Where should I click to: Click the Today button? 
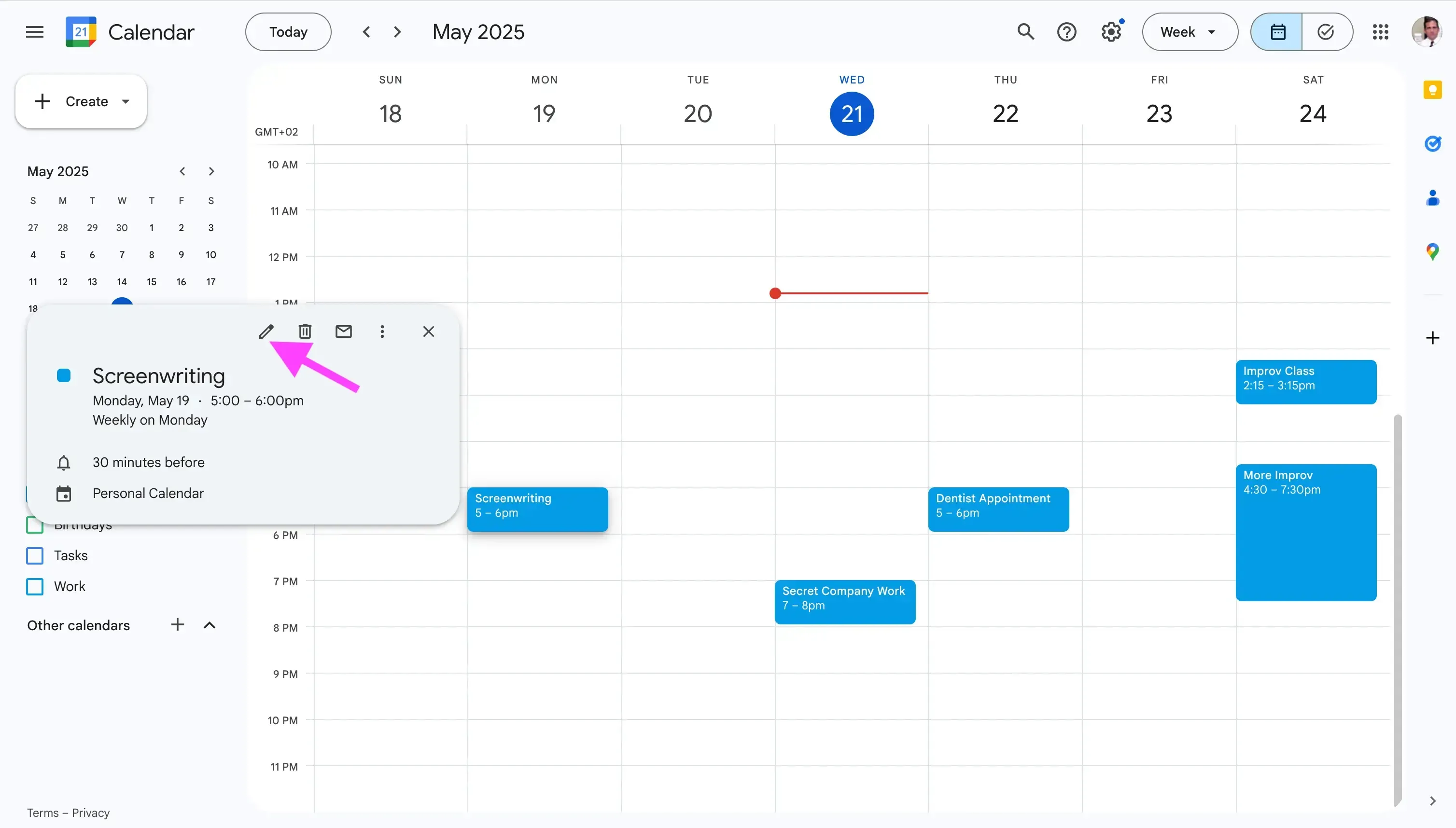tap(287, 31)
